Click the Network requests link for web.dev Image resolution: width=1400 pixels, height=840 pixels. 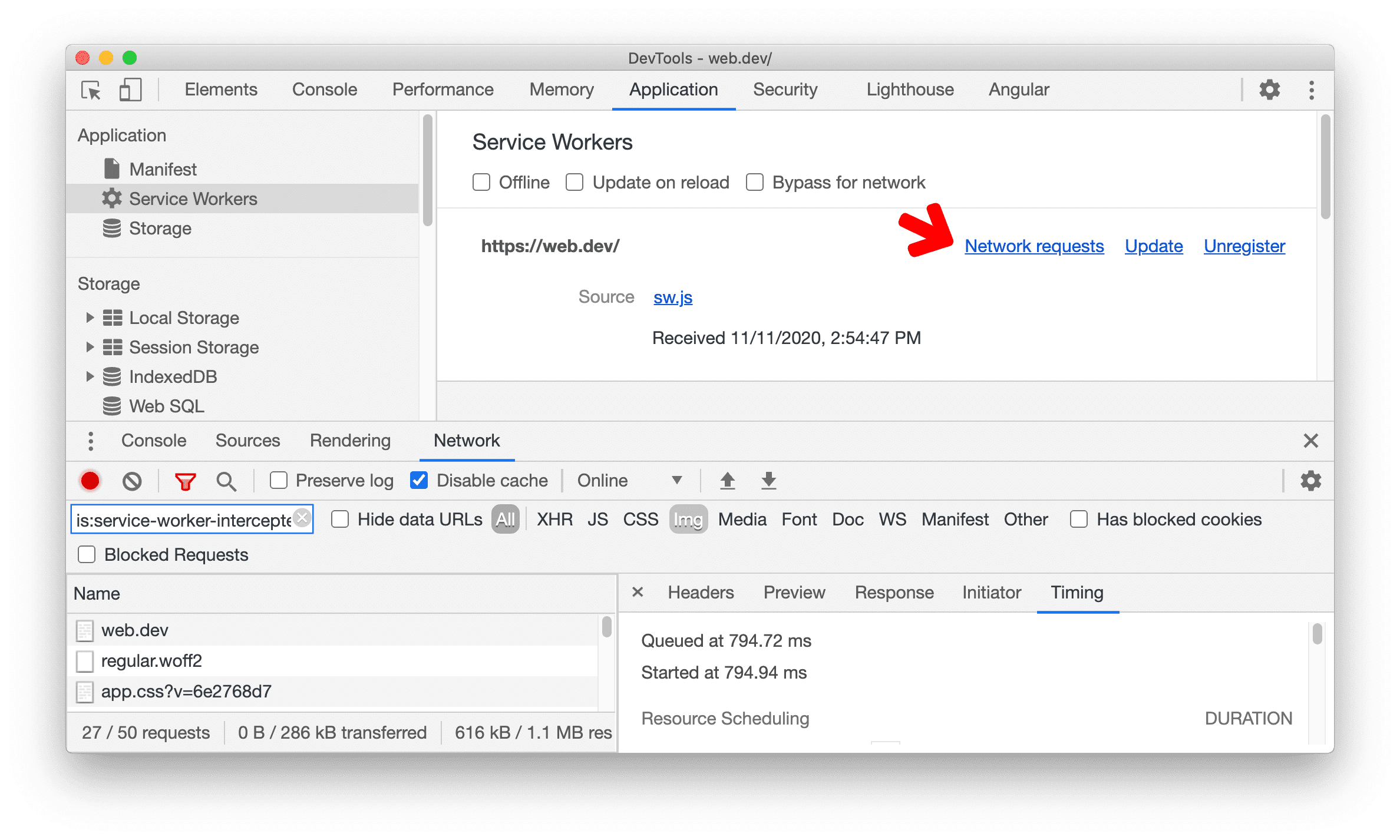[x=1032, y=246]
